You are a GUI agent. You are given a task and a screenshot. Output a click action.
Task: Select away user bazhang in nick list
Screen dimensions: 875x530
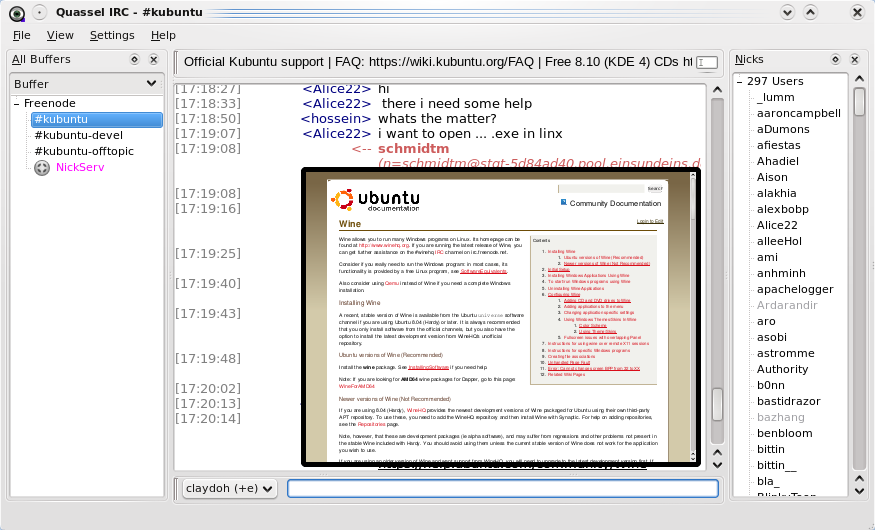pyautogui.click(x=781, y=418)
